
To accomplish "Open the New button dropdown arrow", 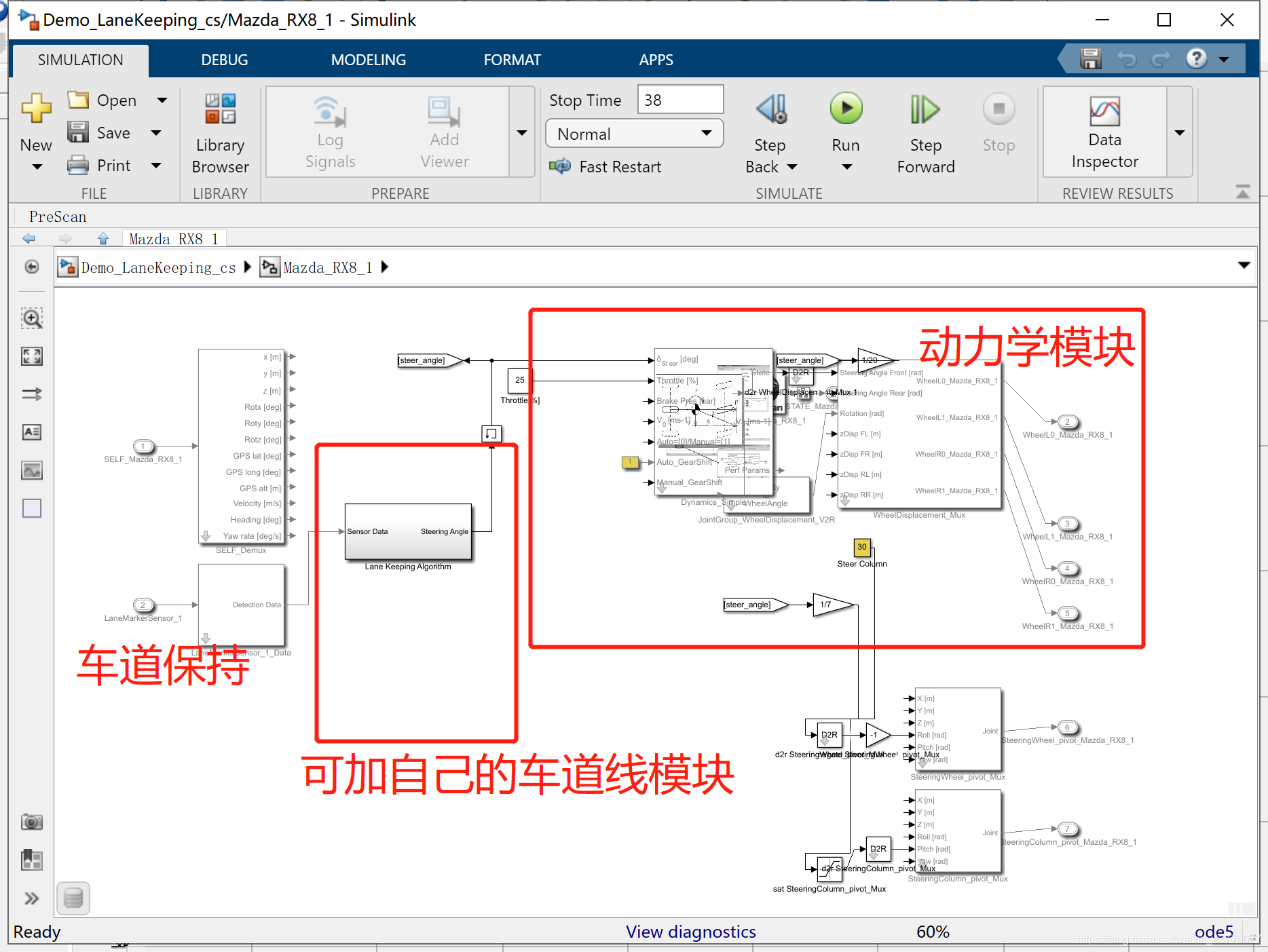I will pyautogui.click(x=35, y=166).
